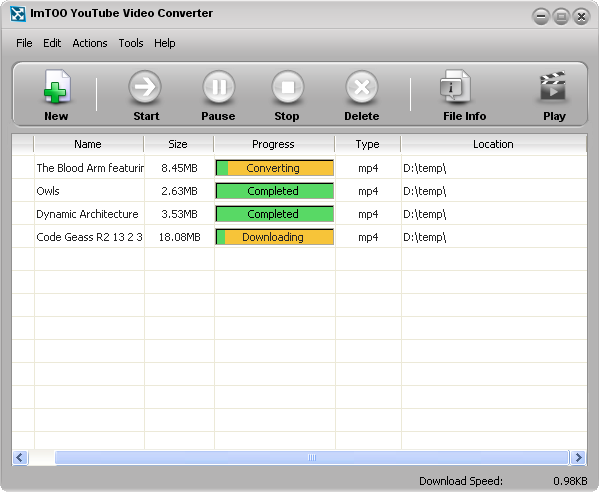The height and width of the screenshot is (492, 599).
Task: Select the Converting progress bar
Action: pos(274,168)
